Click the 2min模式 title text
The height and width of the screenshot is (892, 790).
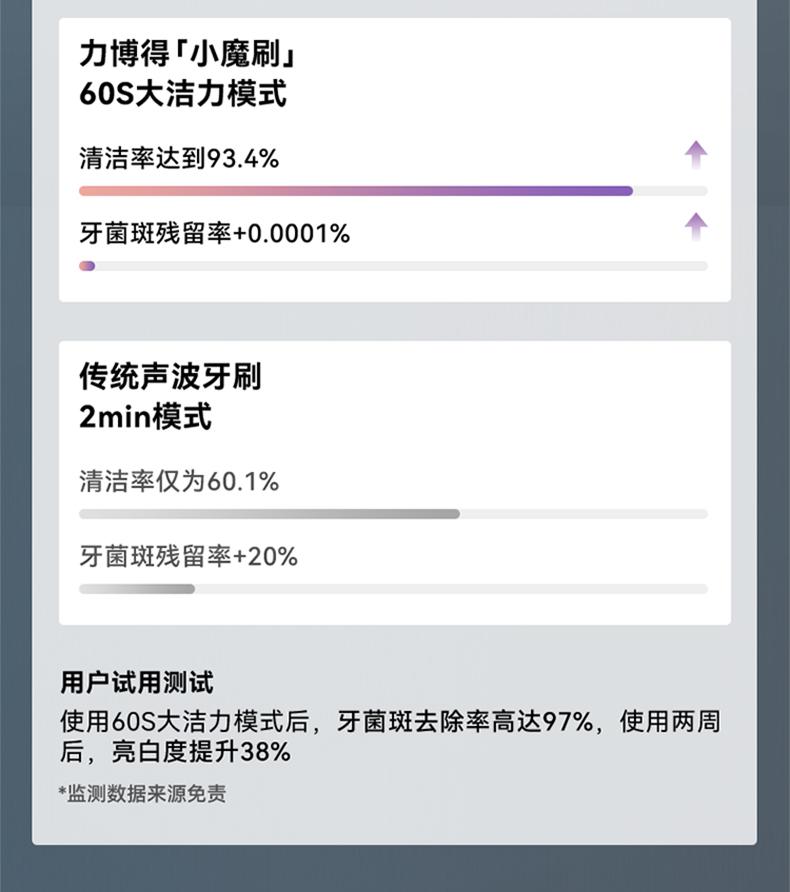click(146, 416)
